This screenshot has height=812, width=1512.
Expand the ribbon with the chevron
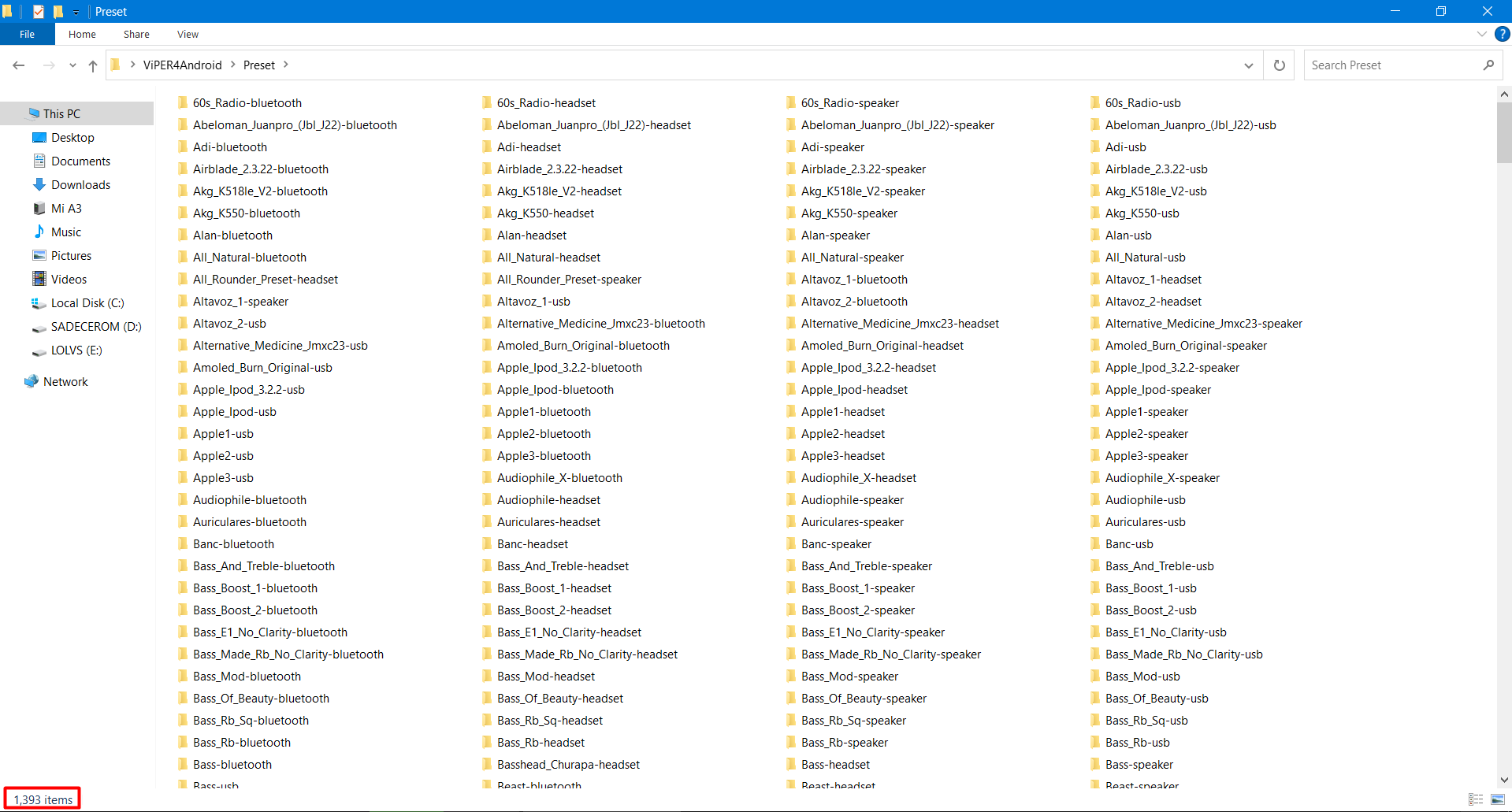1482,34
